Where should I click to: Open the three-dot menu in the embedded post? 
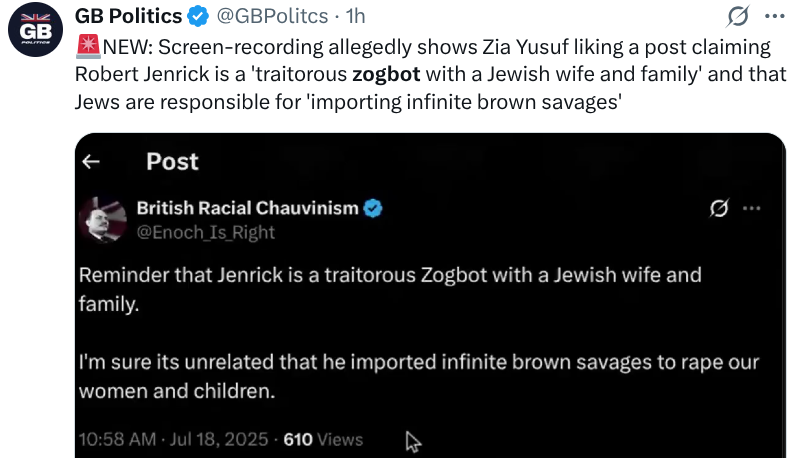(751, 208)
